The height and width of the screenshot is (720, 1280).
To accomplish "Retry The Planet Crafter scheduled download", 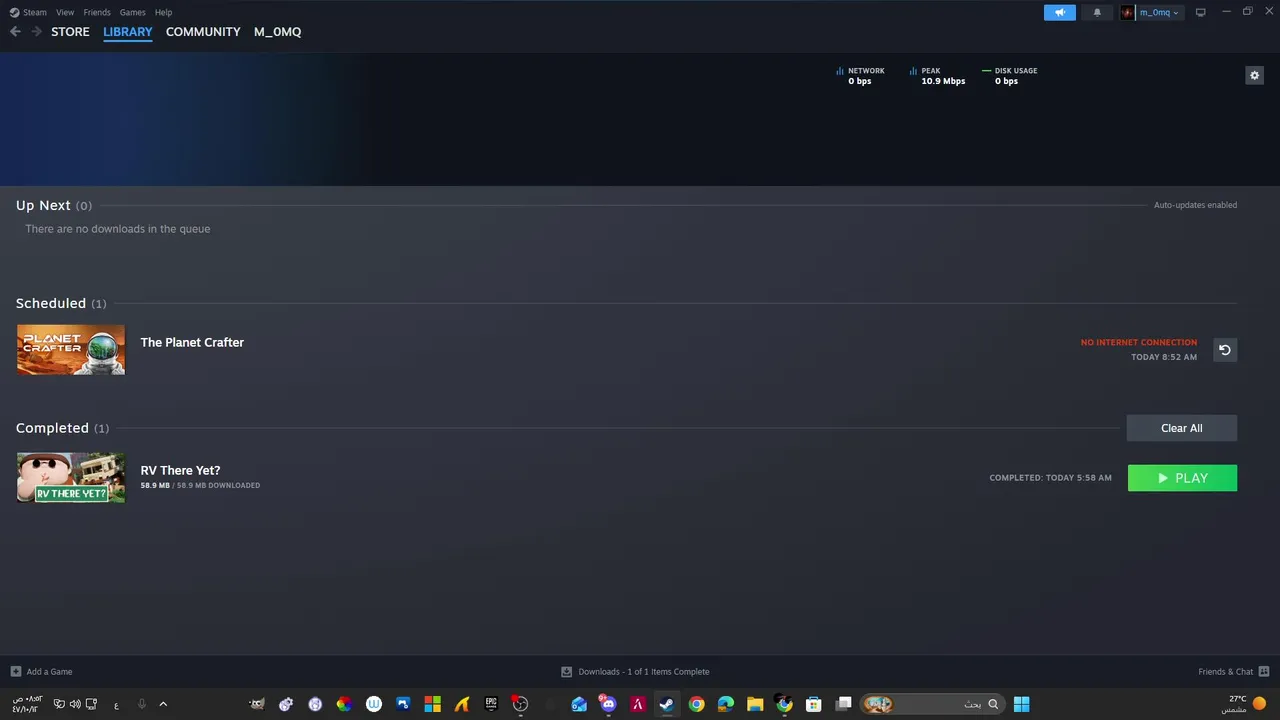I will [x=1225, y=350].
